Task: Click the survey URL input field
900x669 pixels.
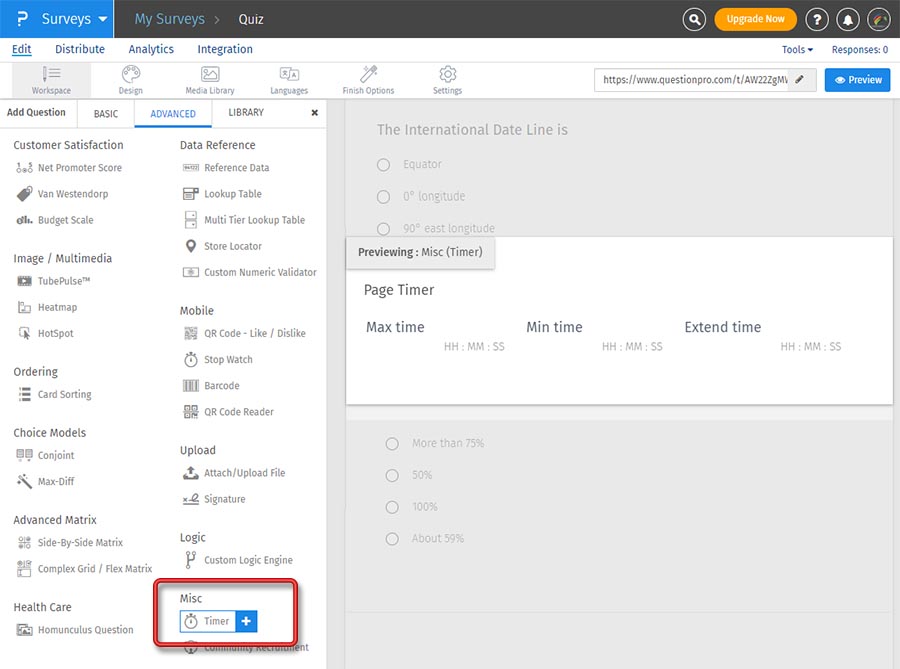Action: tap(692, 80)
